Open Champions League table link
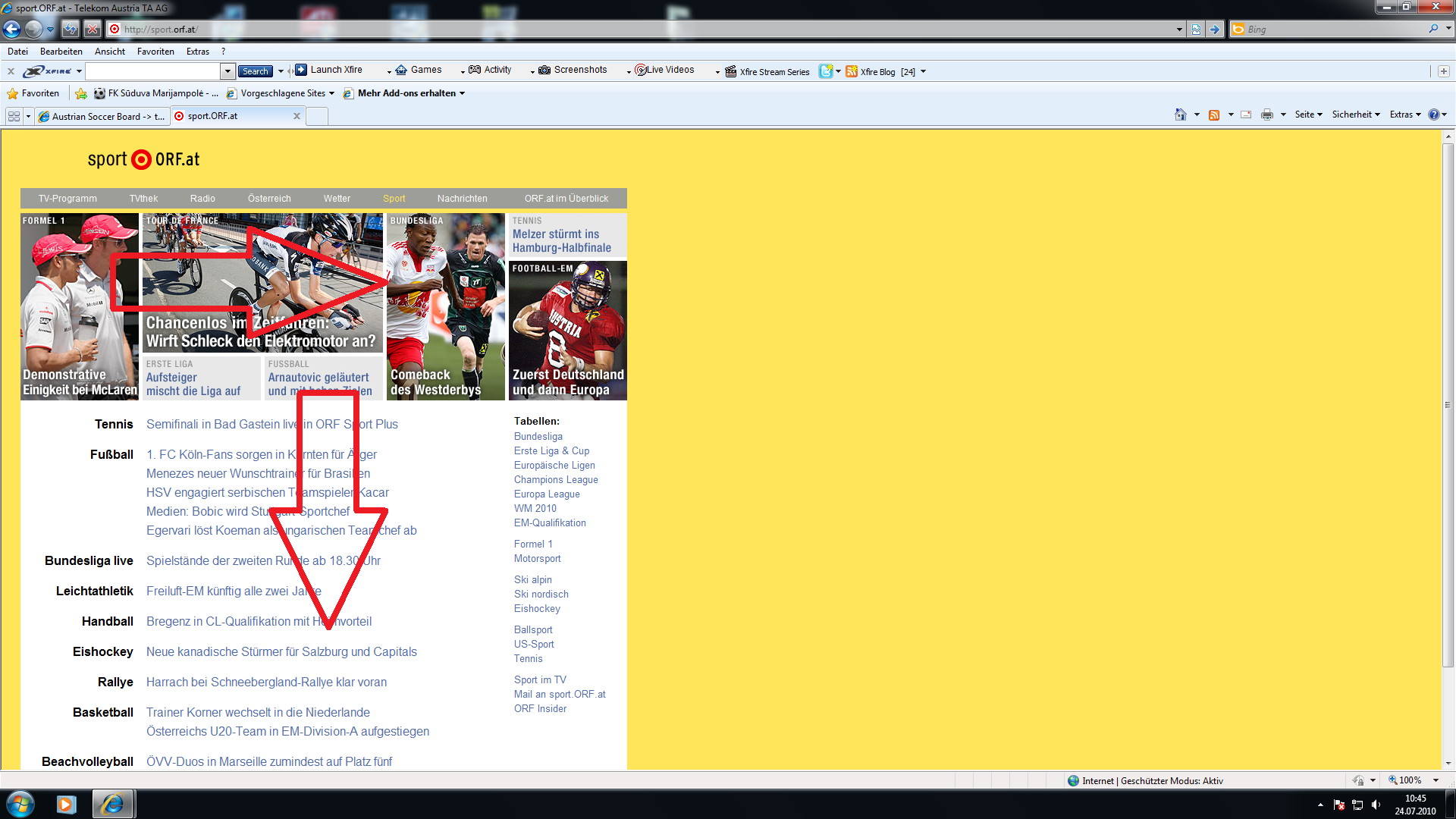 [x=556, y=480]
